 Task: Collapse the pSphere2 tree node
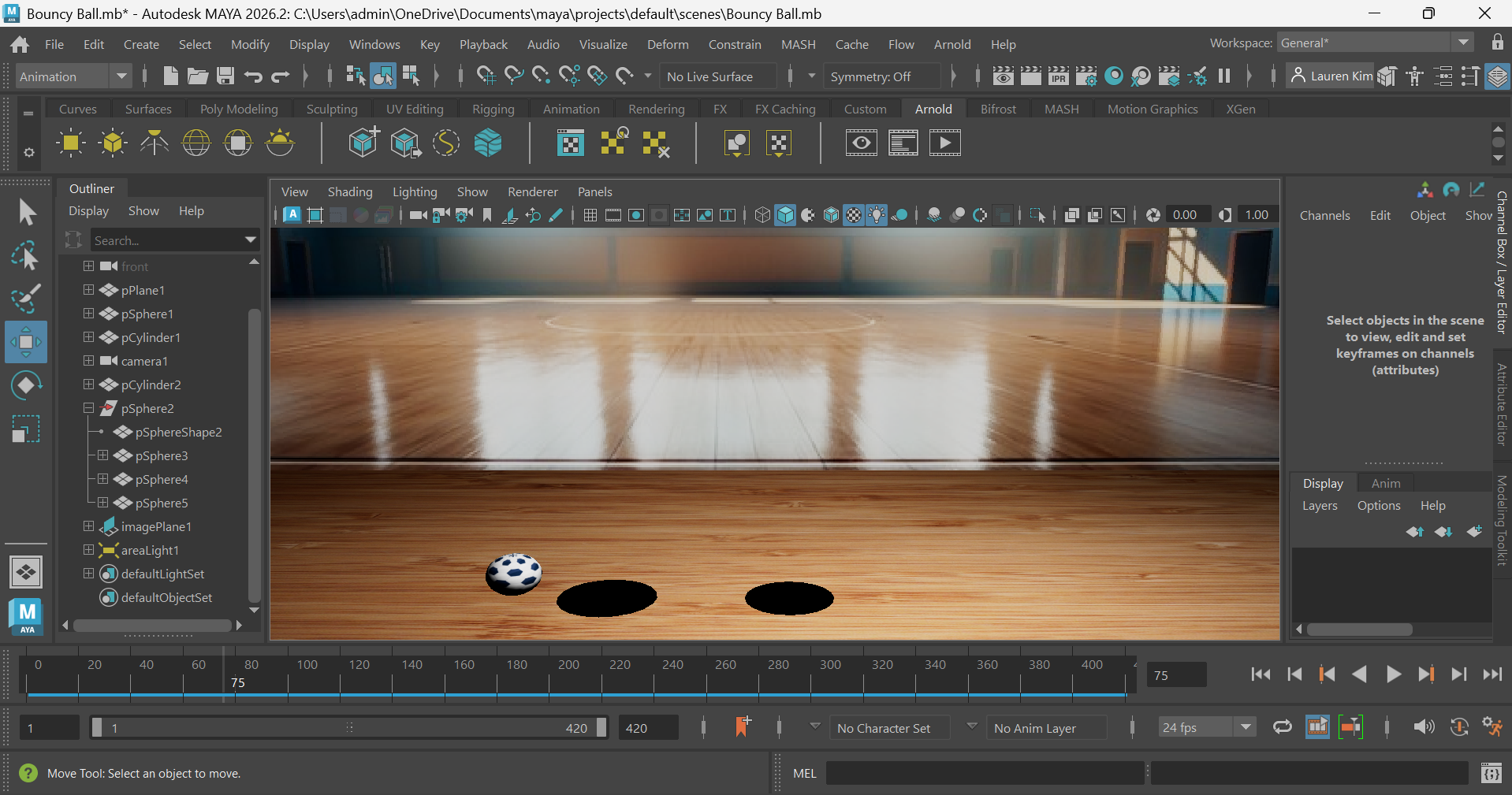[x=88, y=408]
